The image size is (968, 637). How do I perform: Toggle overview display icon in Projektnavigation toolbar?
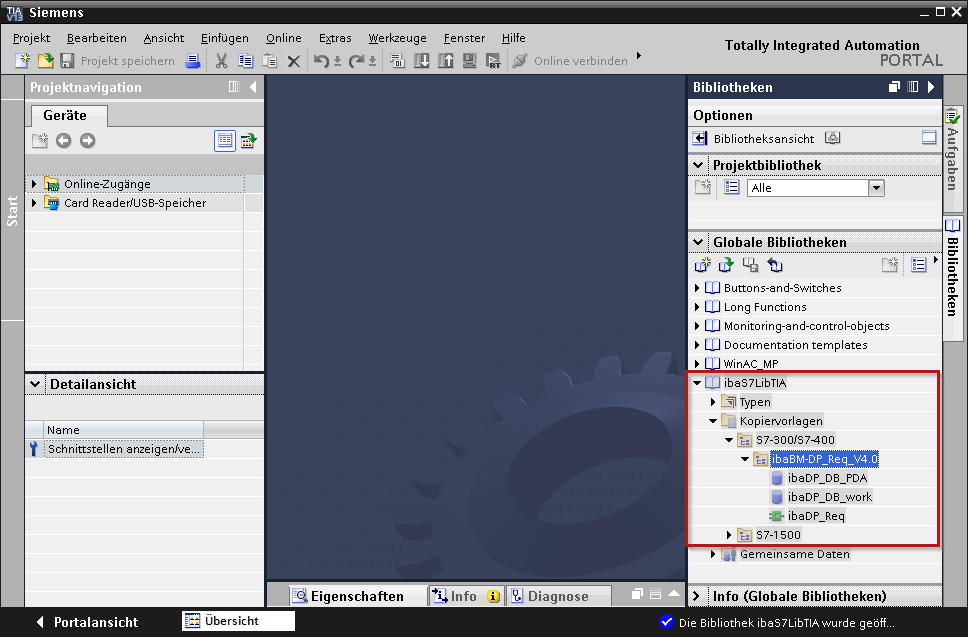(225, 141)
